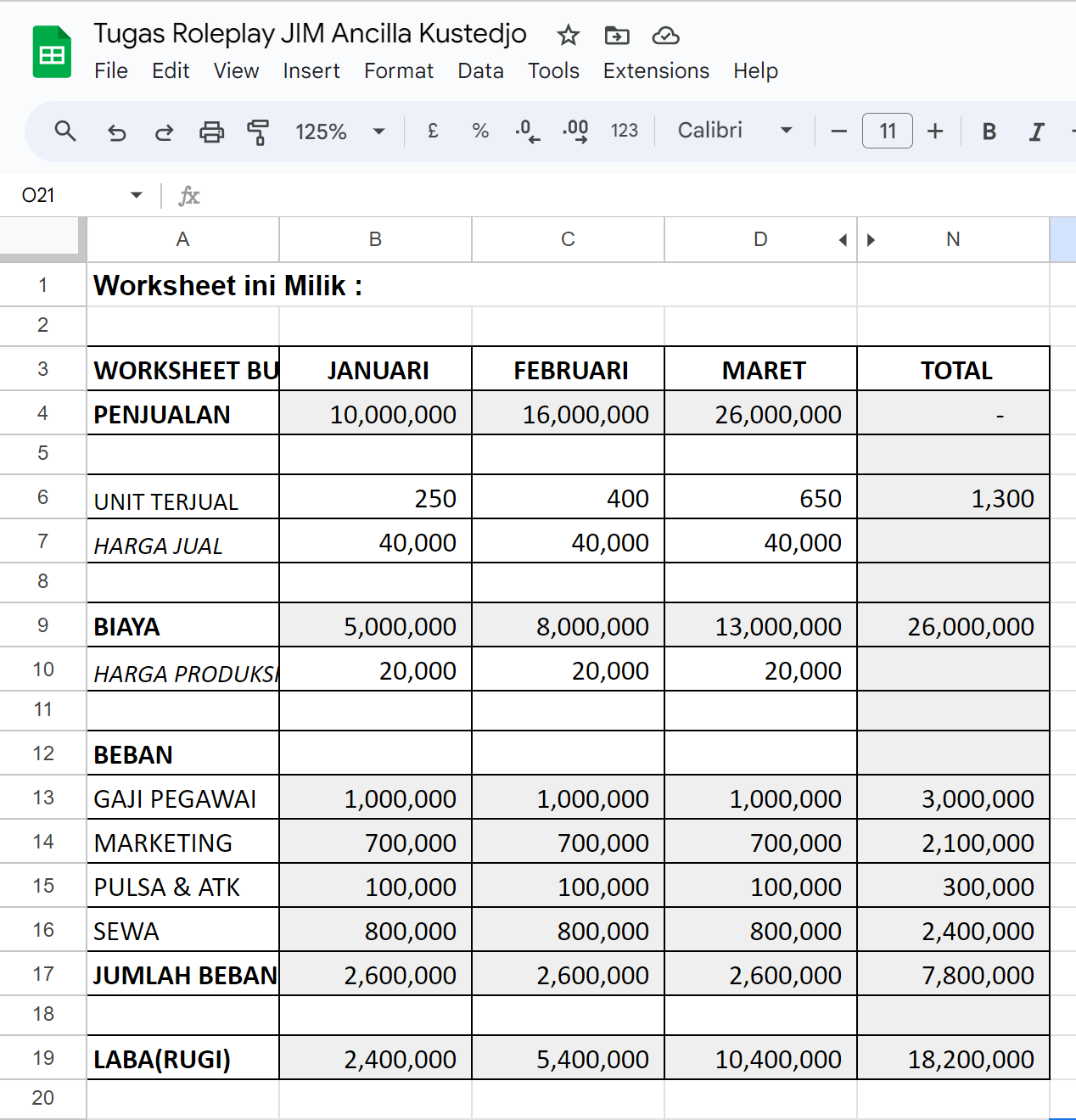Open the Edit menu
This screenshot has height=1120, width=1076.
[x=171, y=71]
